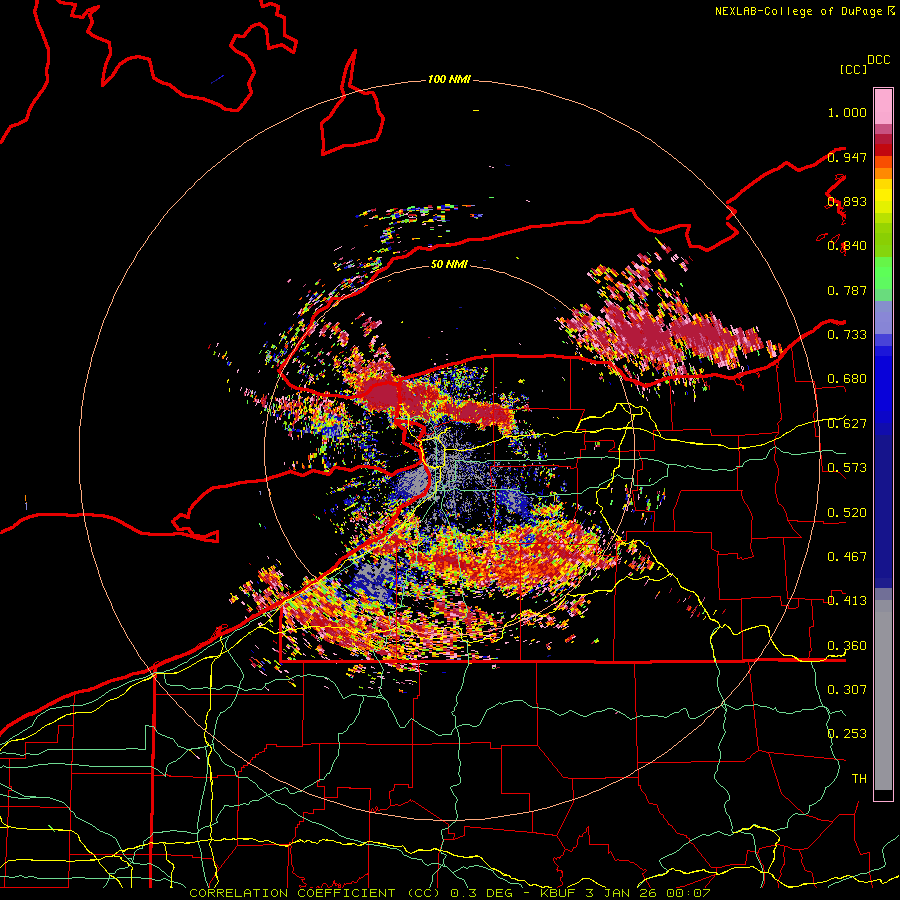Click the 1.000 scale value
Screen dimensions: 900x900
(847, 112)
